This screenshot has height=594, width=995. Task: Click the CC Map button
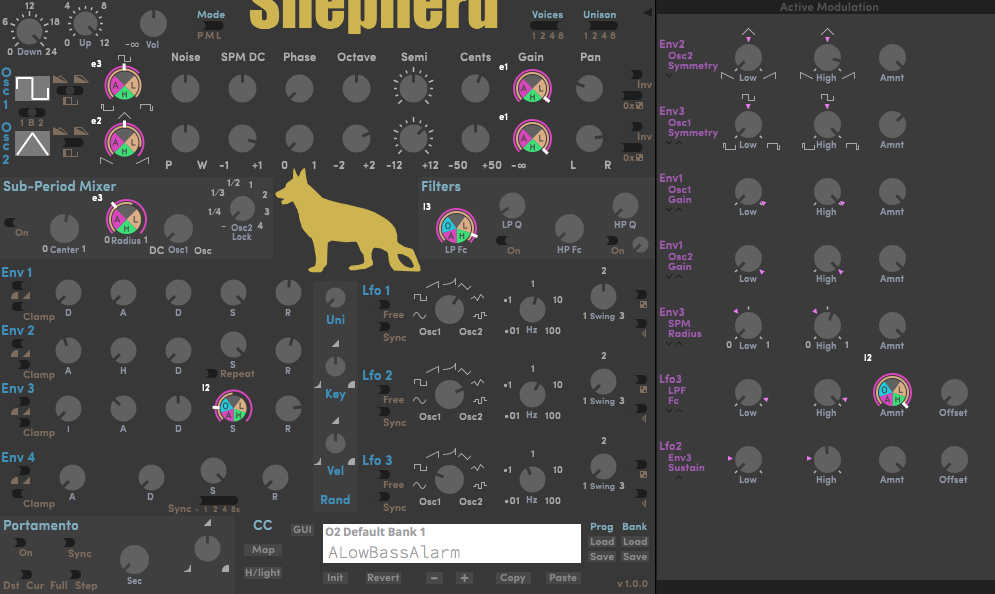(263, 550)
